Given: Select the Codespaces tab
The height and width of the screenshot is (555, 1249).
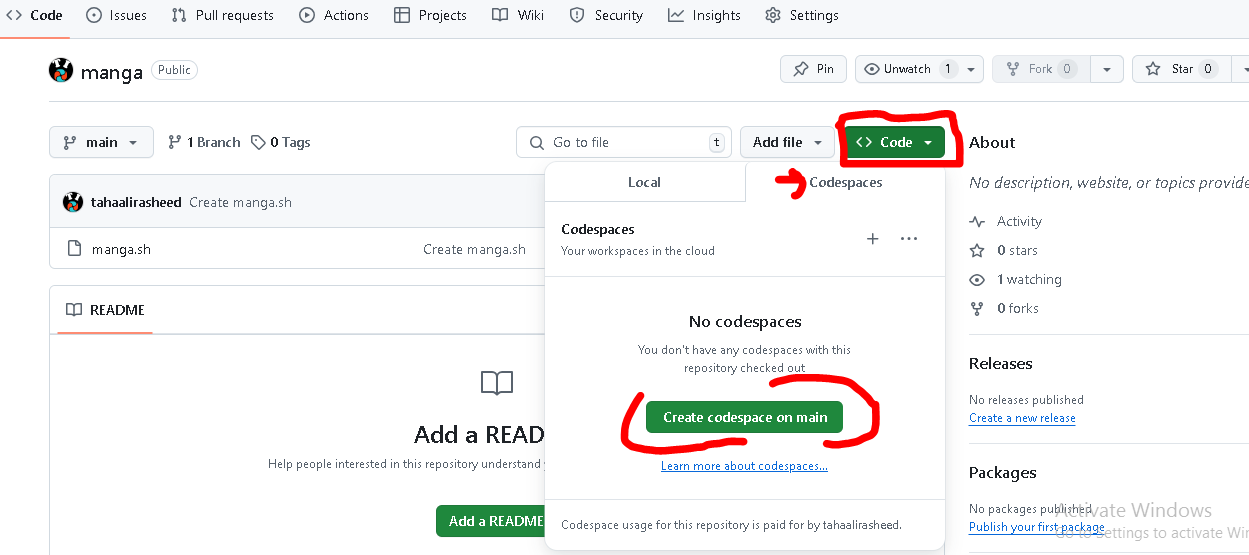Looking at the screenshot, I should tap(845, 182).
